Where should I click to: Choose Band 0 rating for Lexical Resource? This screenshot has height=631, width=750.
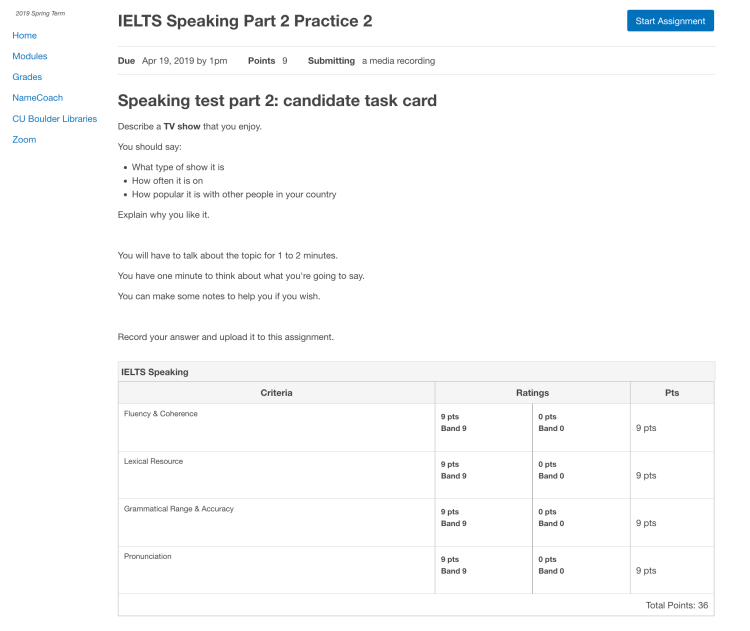[x=581, y=475]
